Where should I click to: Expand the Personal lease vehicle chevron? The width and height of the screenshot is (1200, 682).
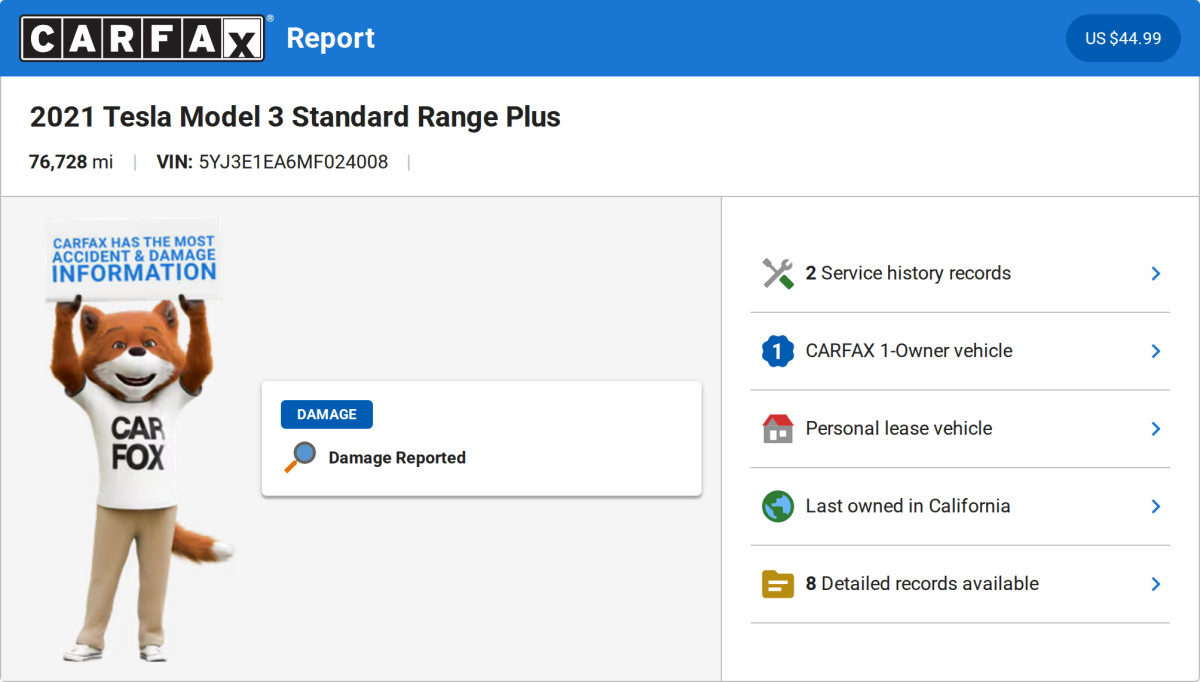point(1155,429)
